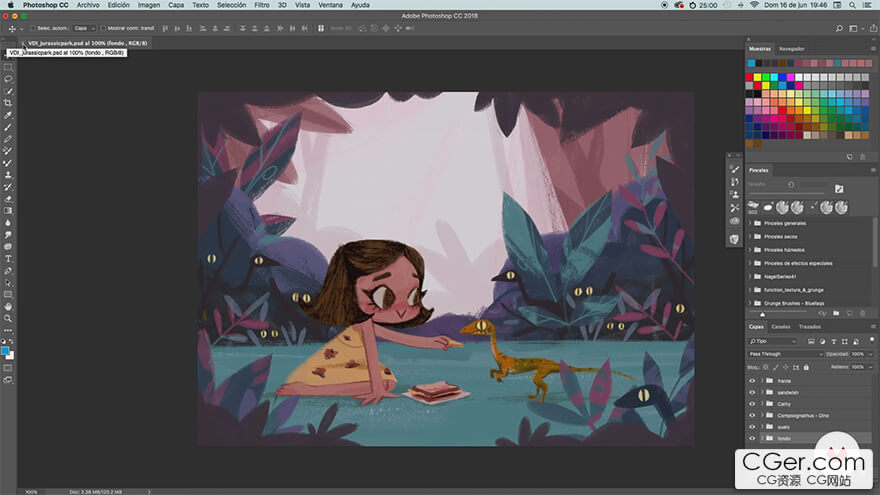This screenshot has height=495, width=880.
Task: Change screen mode from toolbar bottom
Action: [x=8, y=380]
